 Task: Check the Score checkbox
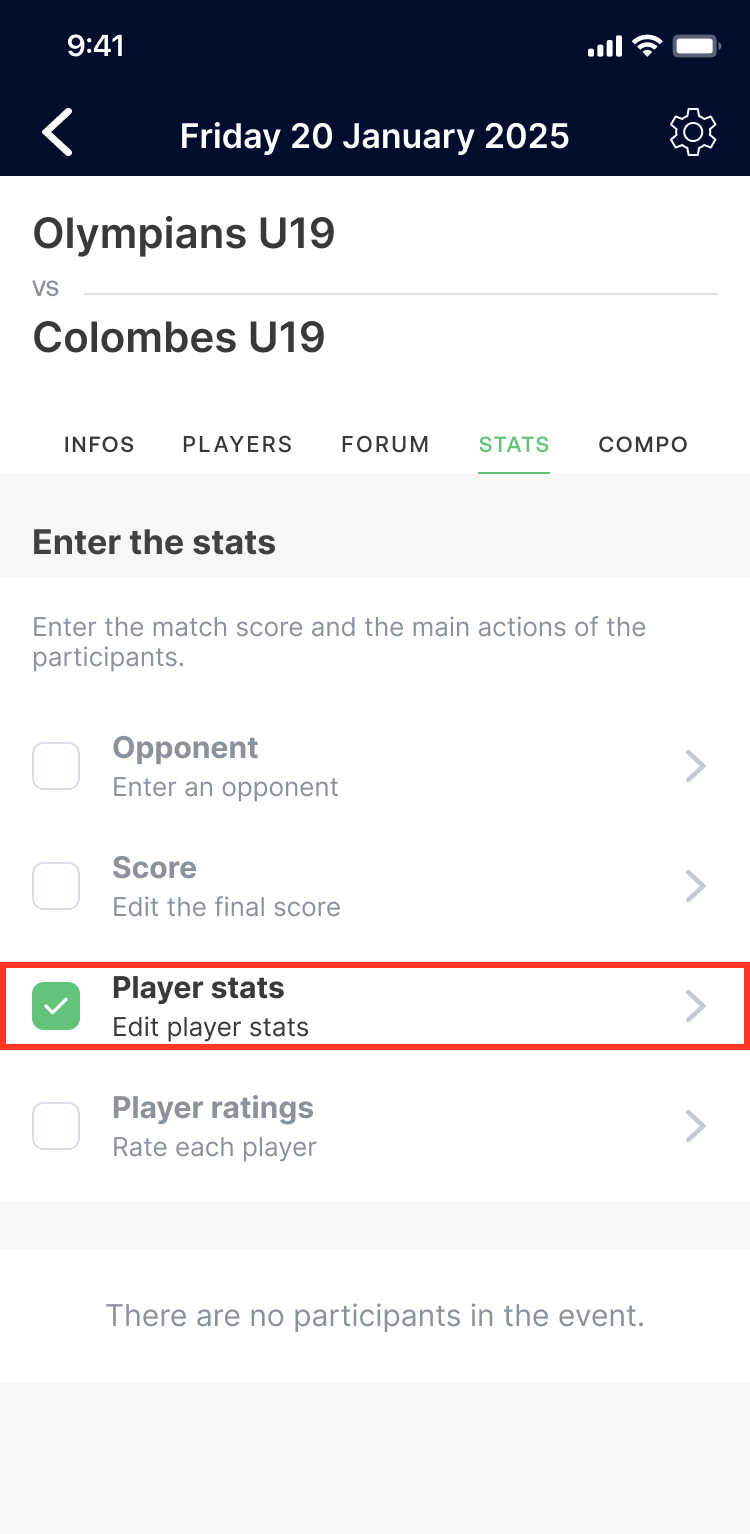click(56, 886)
